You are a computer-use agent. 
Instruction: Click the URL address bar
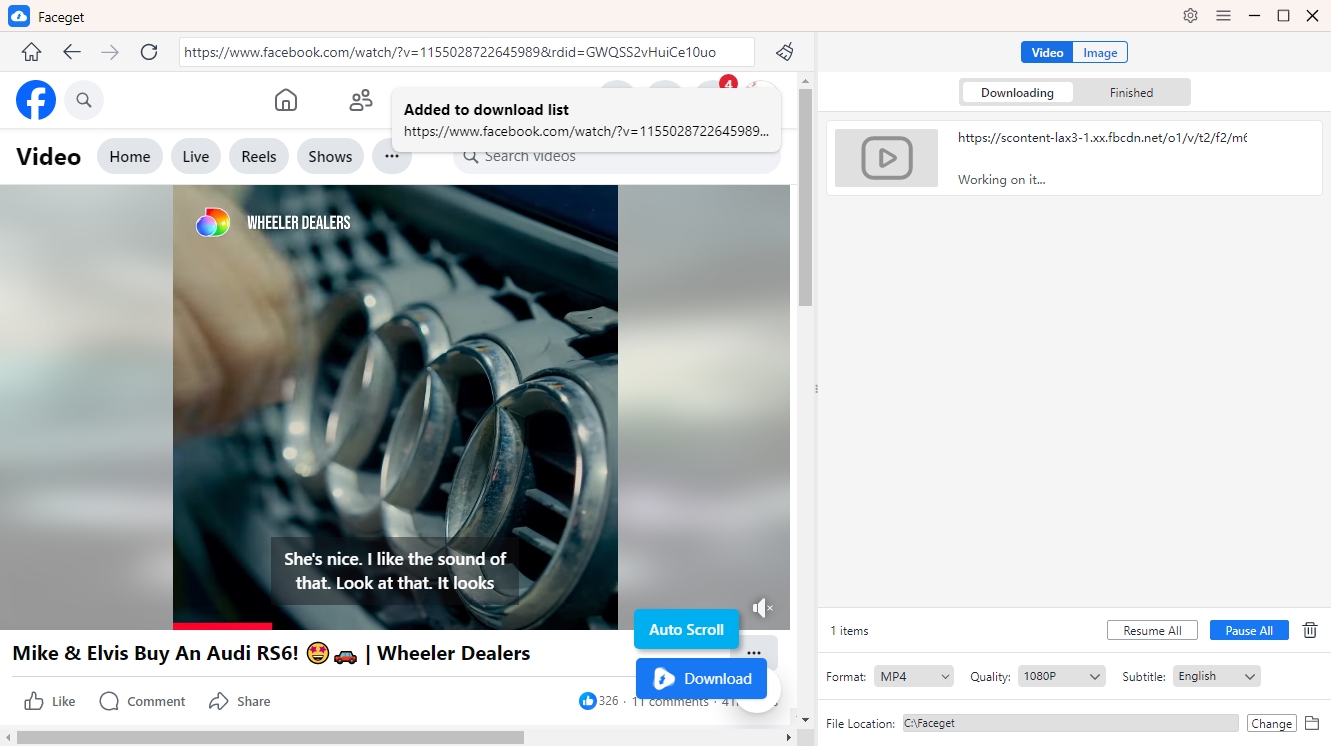pos(467,52)
